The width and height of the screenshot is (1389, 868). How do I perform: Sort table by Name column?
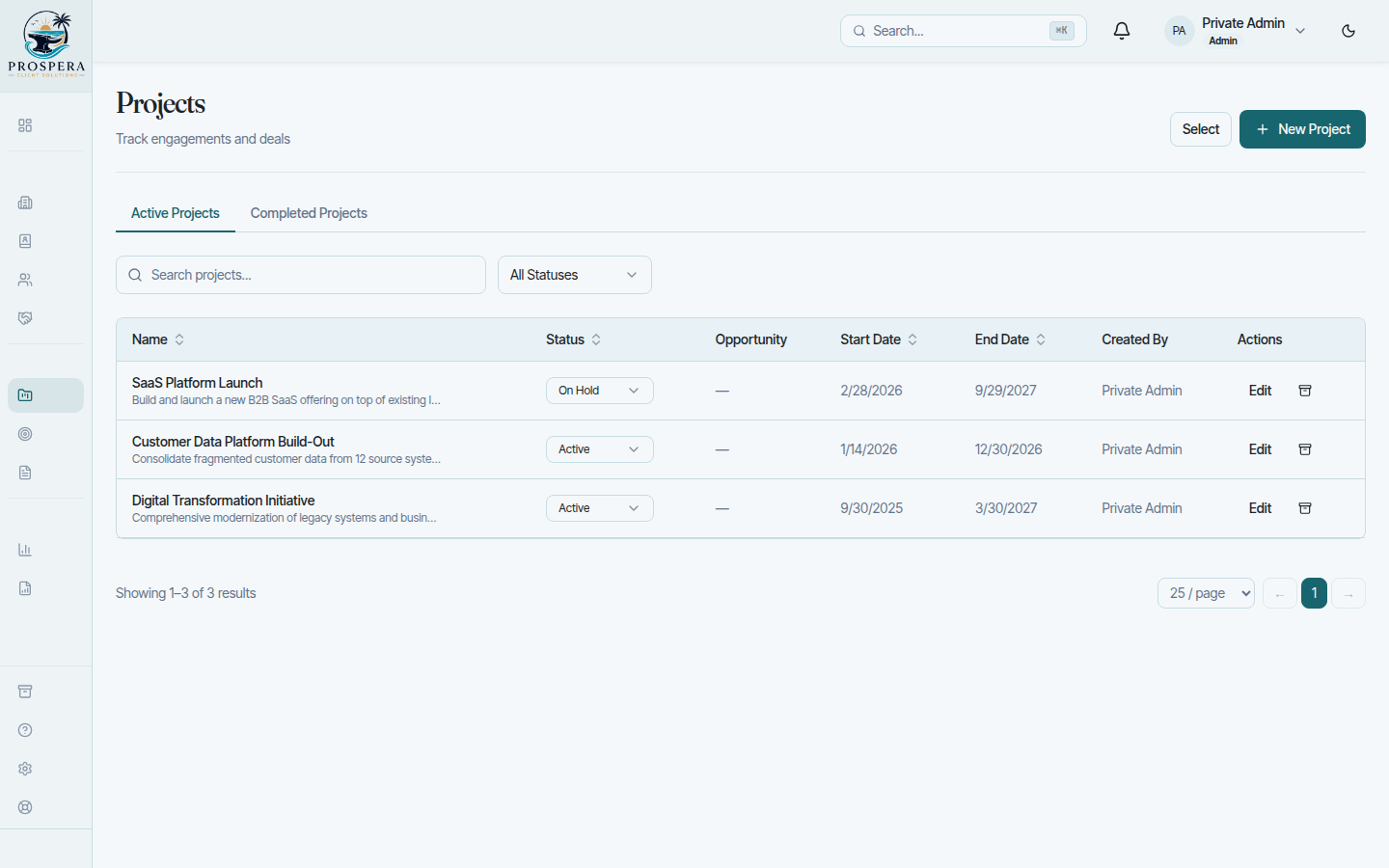tap(158, 339)
